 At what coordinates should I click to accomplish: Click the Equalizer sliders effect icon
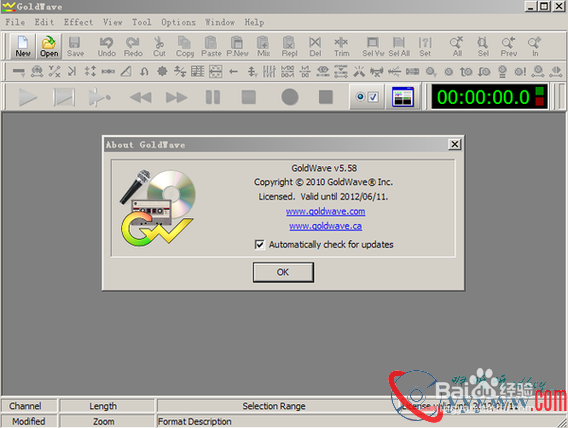coord(269,71)
